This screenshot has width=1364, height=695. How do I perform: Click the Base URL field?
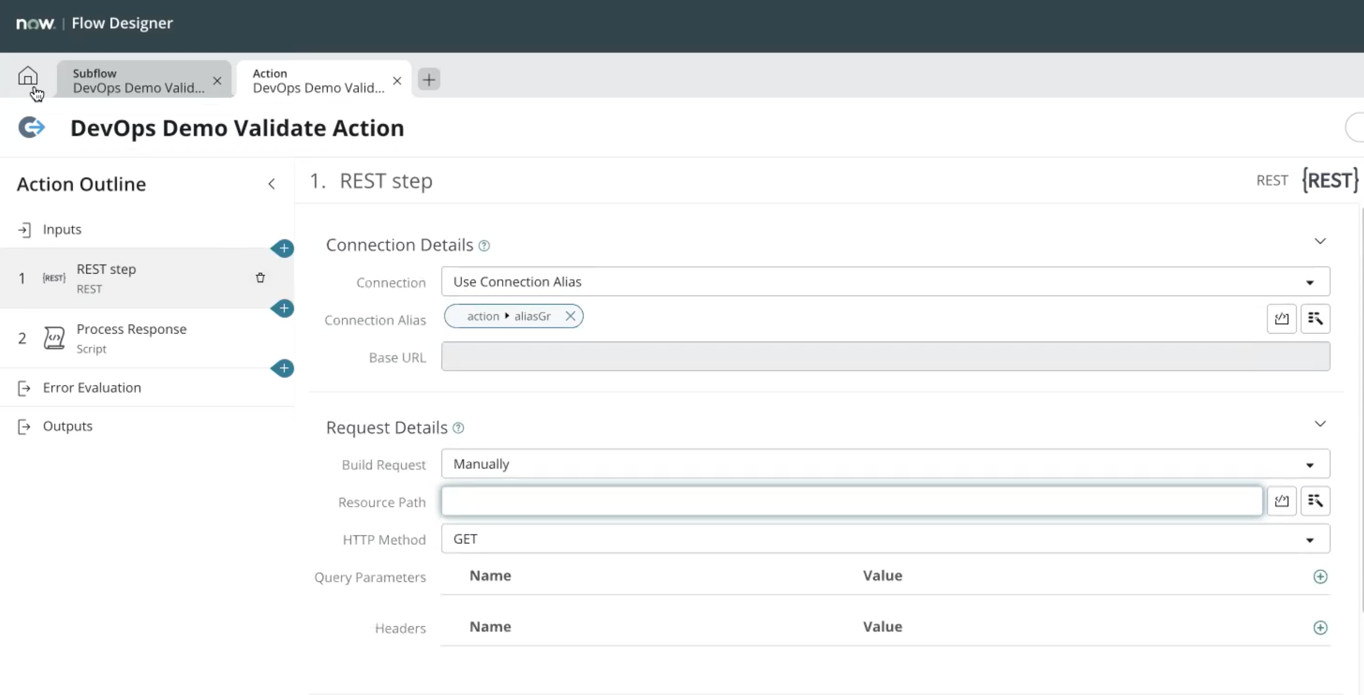coord(885,357)
